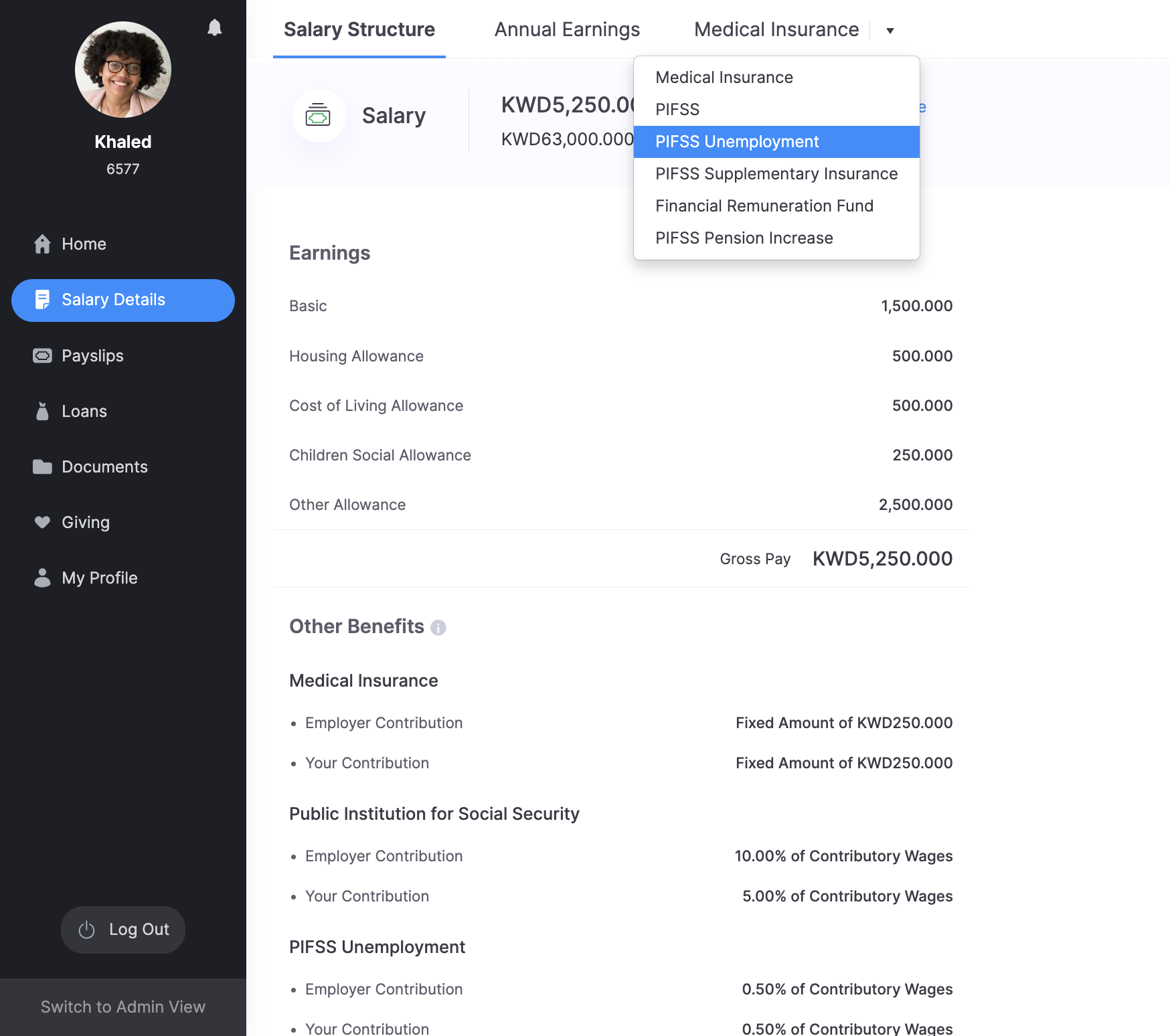The image size is (1170, 1036).
Task: Click the notification bell icon
Action: (214, 27)
